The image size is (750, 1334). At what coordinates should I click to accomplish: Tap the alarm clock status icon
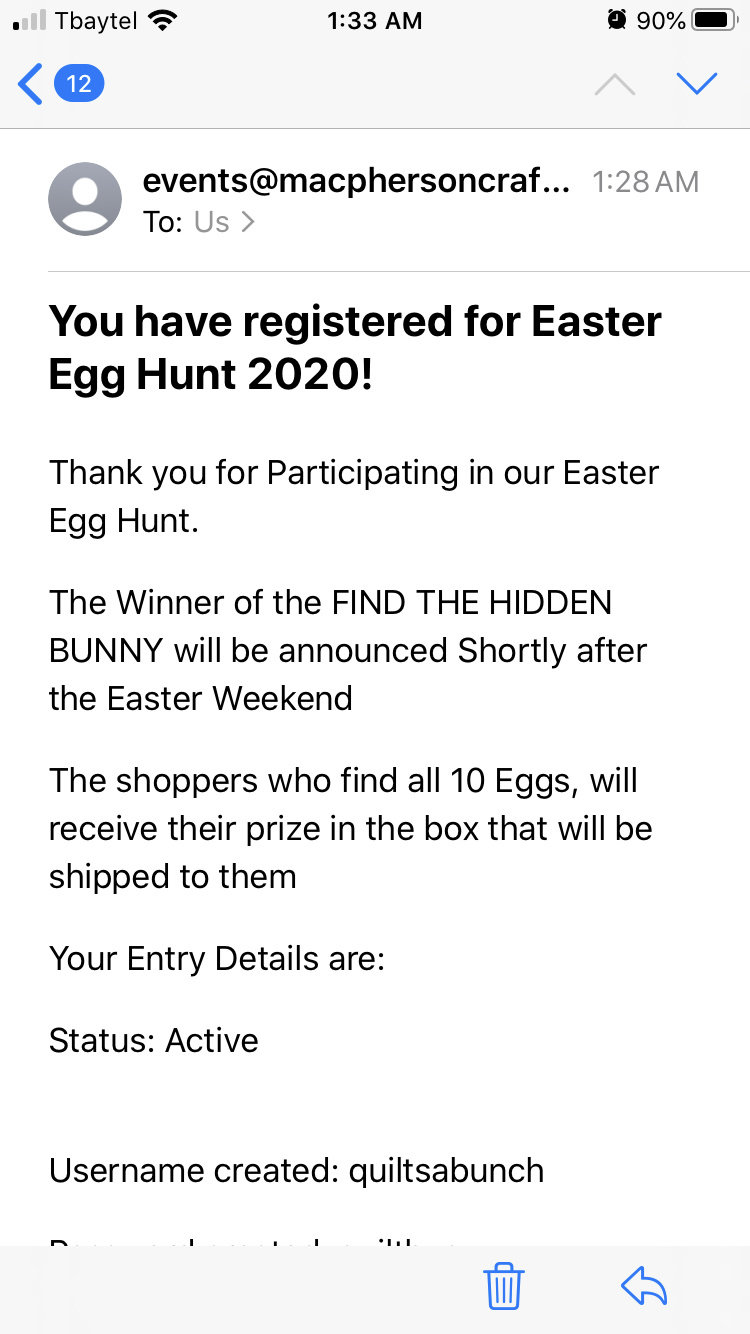[616, 20]
